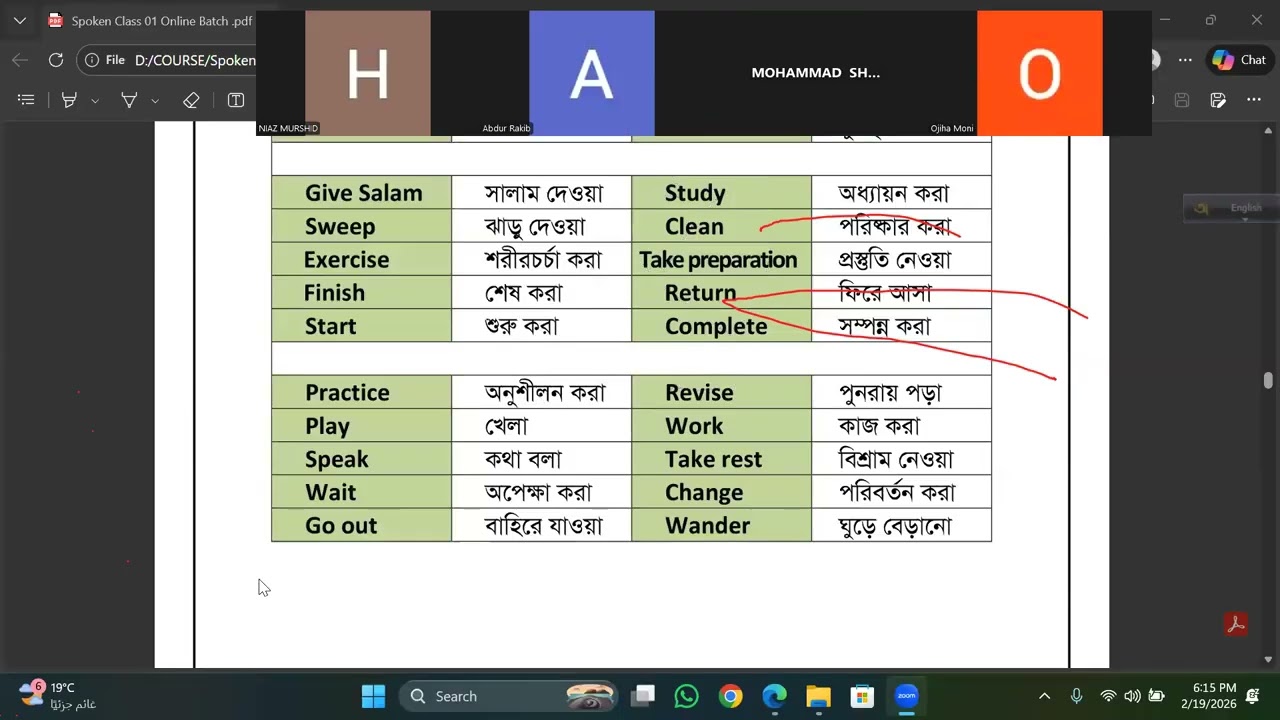Click the microphone tray icon
The height and width of the screenshot is (720, 1280).
point(1077,696)
